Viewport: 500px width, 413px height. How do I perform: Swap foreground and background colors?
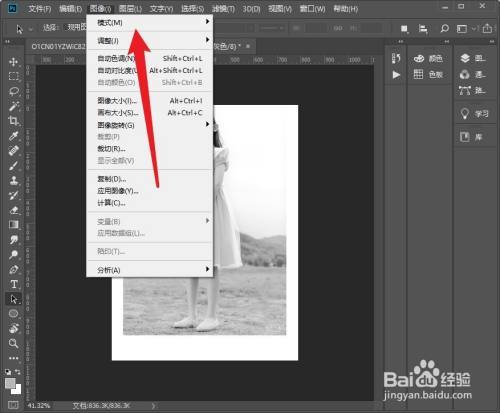pos(18,372)
